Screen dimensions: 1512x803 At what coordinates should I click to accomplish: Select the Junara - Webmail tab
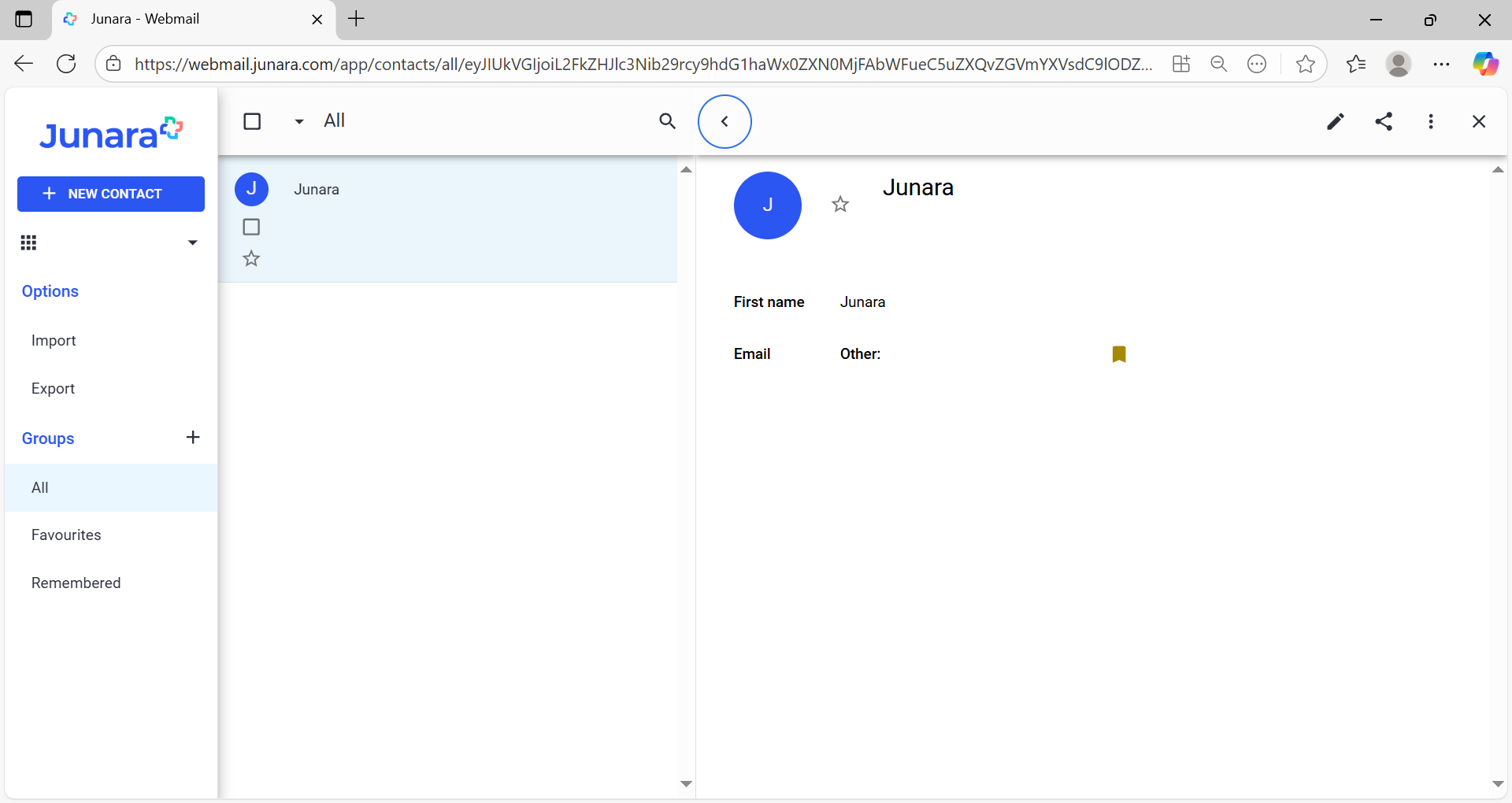coord(194,19)
